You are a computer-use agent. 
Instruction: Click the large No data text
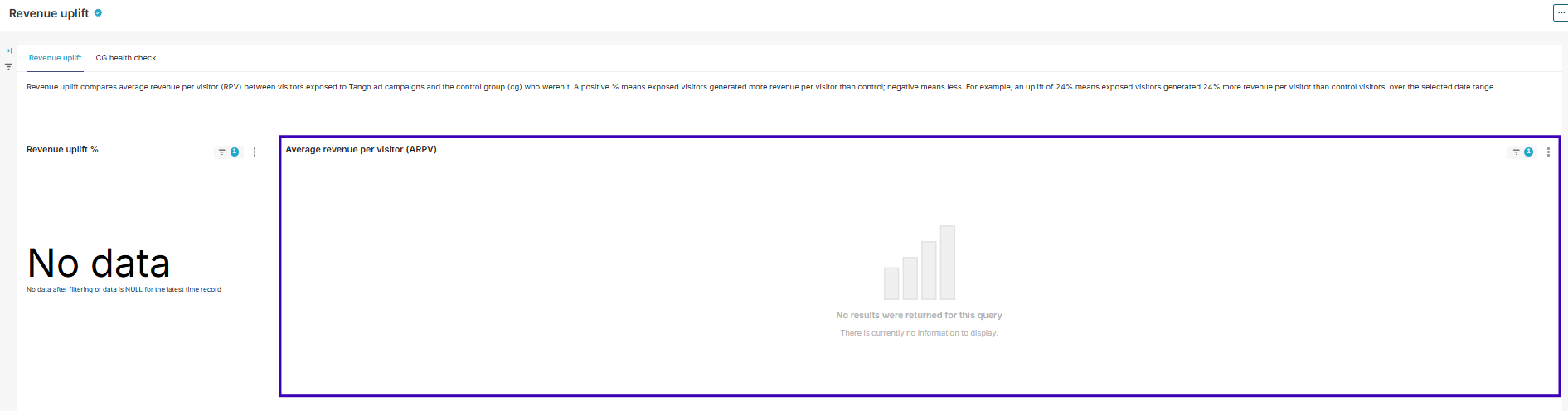tap(99, 263)
